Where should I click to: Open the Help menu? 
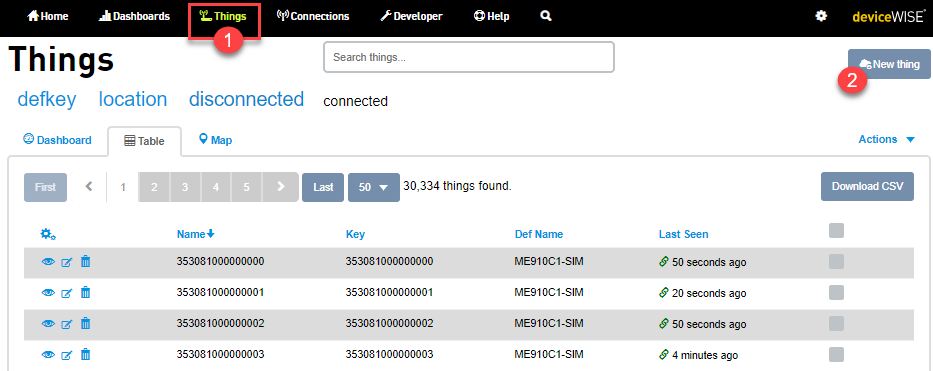[491, 16]
